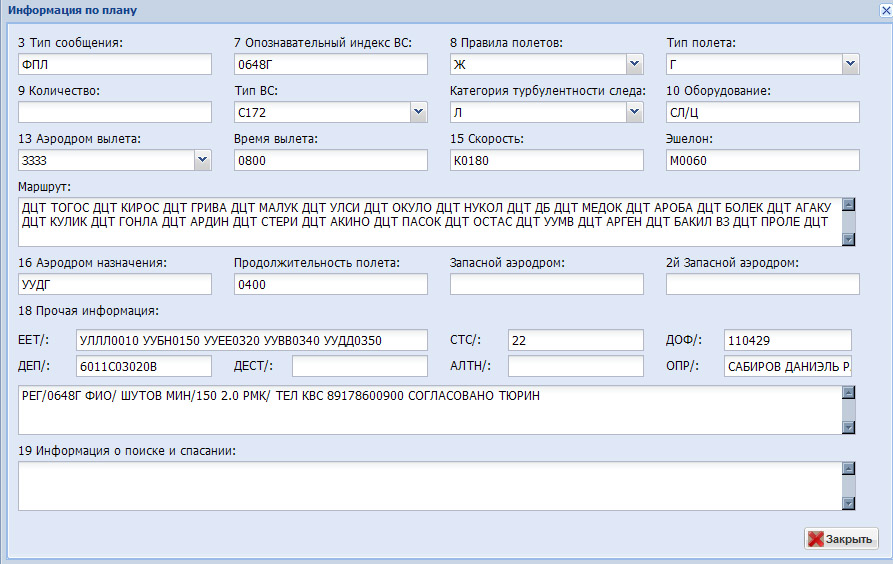Click the Закрыть button
Screen dimensions: 893x564
pyautogui.click(x=841, y=539)
